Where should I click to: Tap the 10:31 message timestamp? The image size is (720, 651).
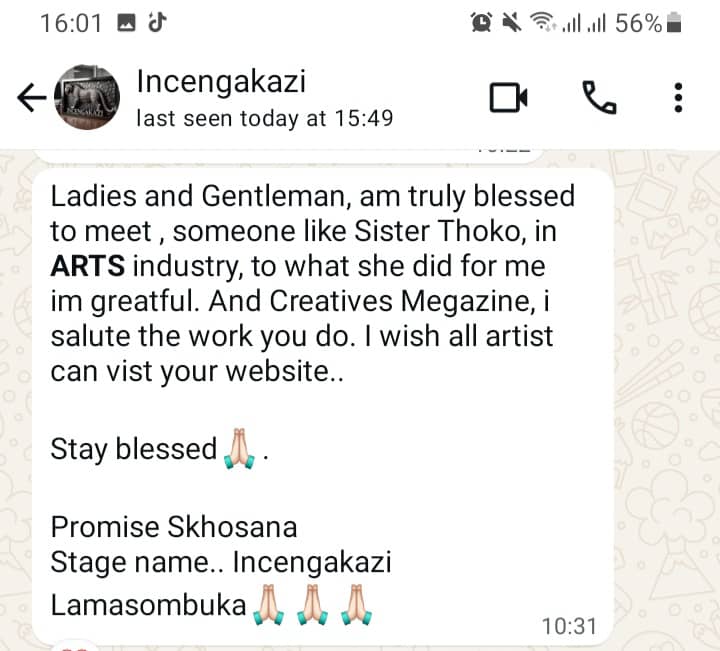569,626
